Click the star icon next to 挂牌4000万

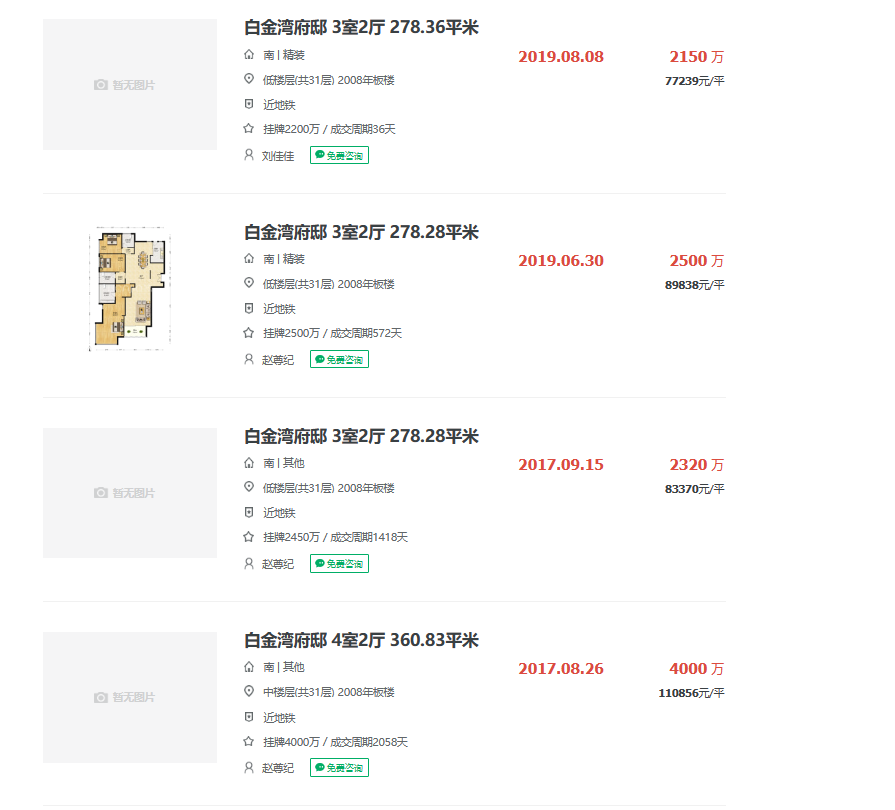249,742
